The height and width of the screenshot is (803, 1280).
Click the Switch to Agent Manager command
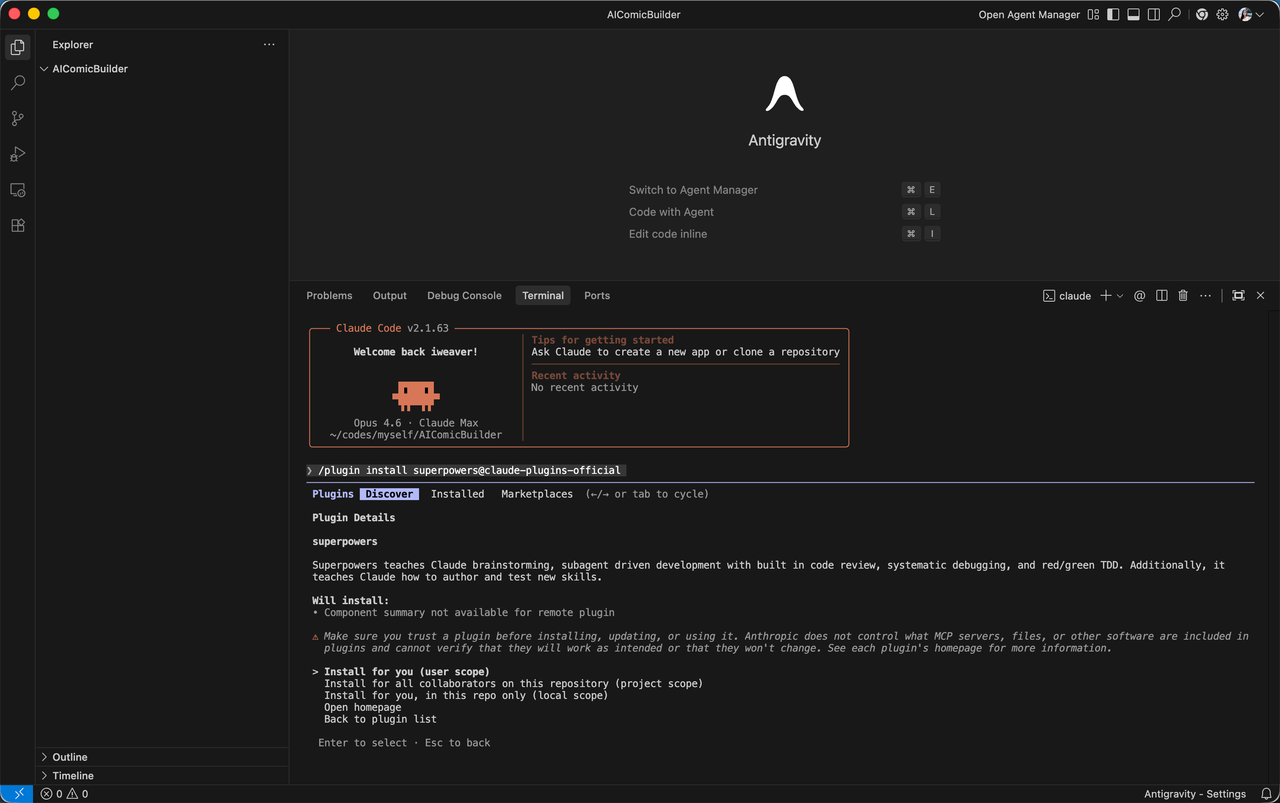coord(693,190)
